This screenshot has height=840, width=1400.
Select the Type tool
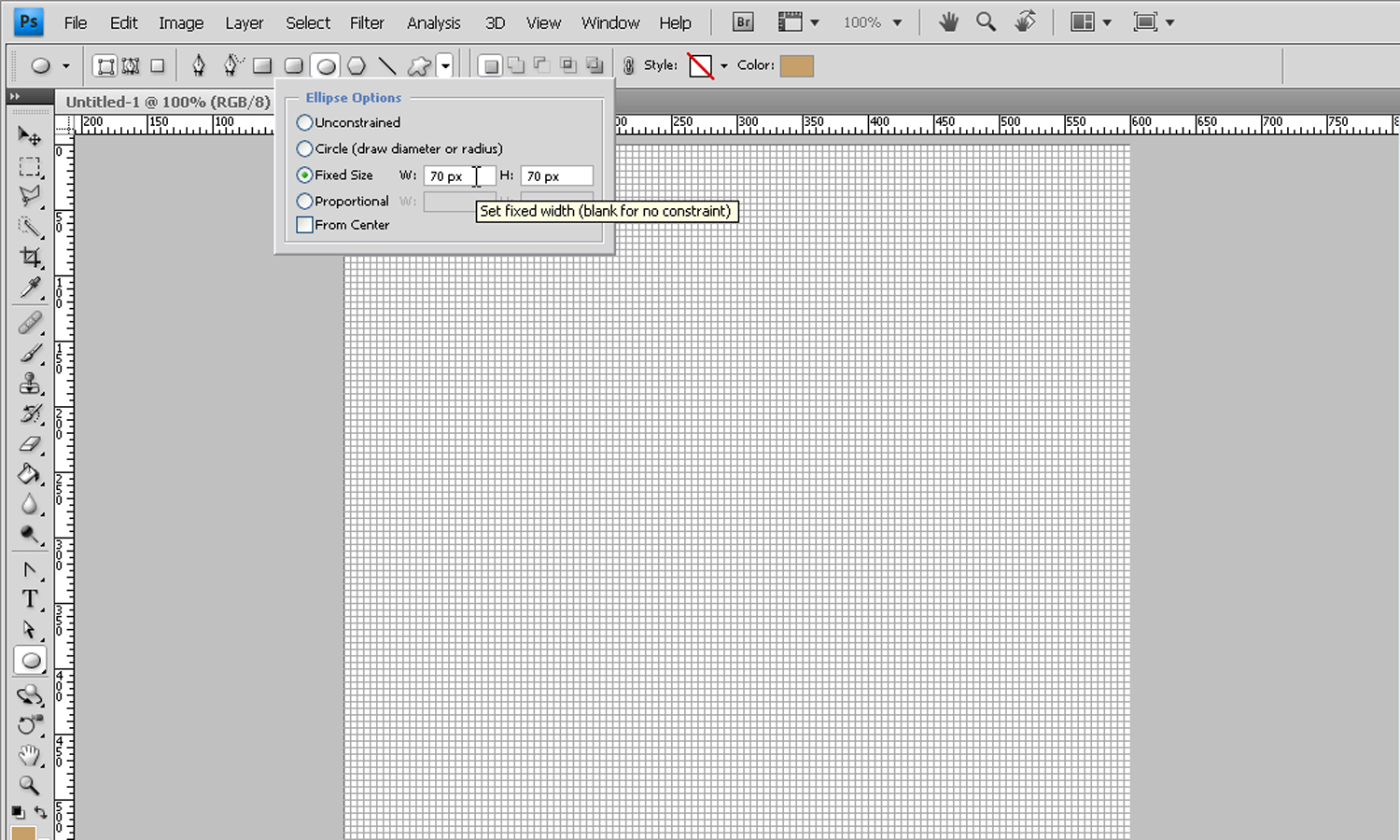pos(30,599)
